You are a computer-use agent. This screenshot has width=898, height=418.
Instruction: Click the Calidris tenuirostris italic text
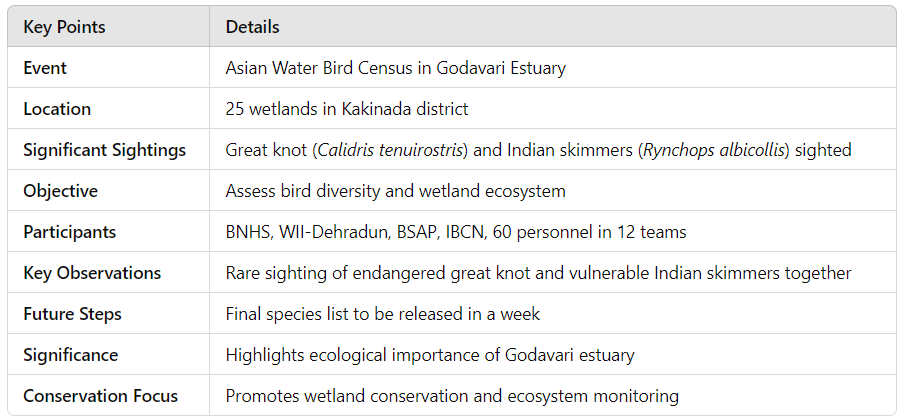point(389,150)
